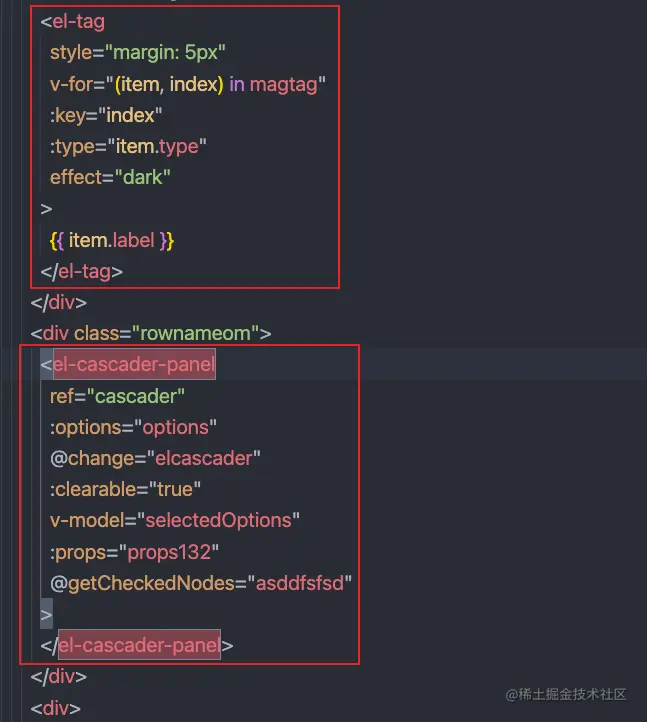Click the closing div after cascader panel
Viewport: 647px width, 722px height.
pos(58,676)
